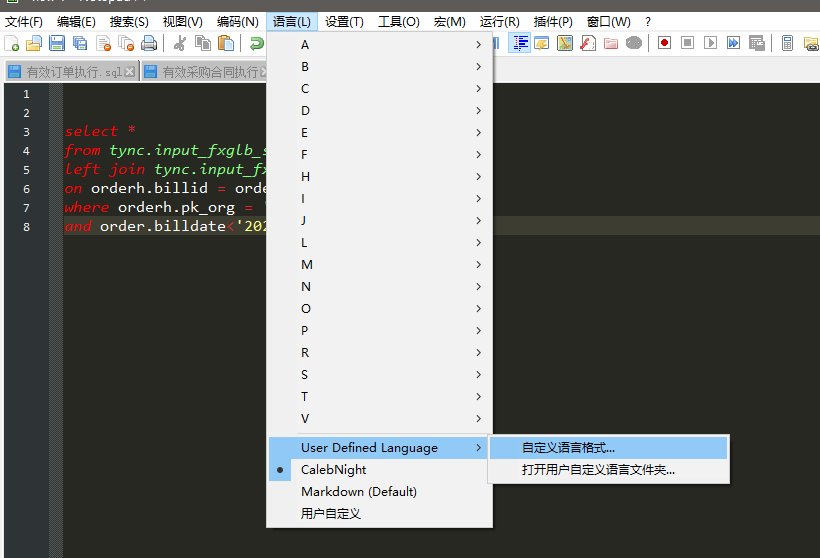Play back the recorded macro
The image size is (820, 558).
(710, 43)
